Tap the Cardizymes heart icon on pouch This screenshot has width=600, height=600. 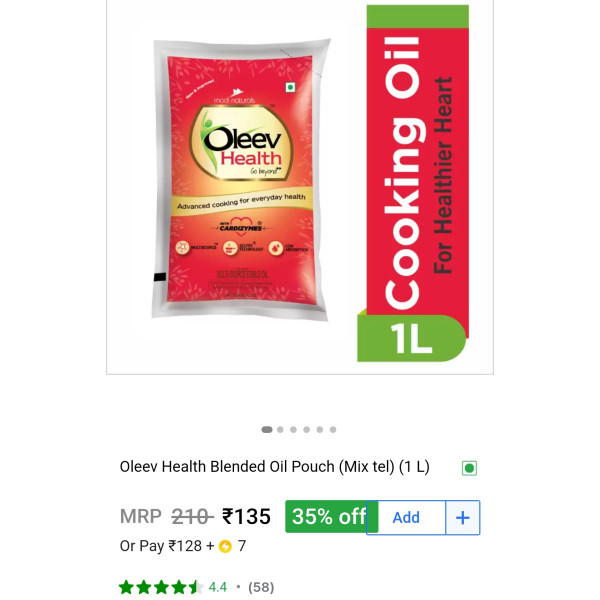(x=241, y=226)
